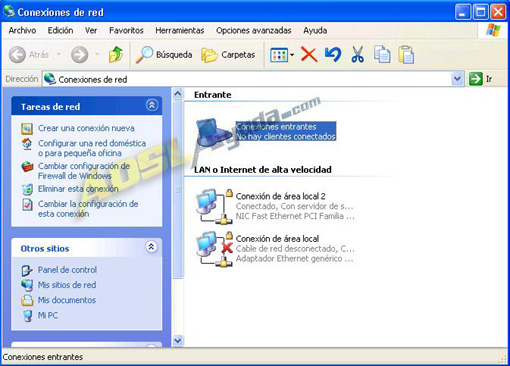The image size is (510, 366).
Task: Collapse the Tareas de red panel
Action: pyautogui.click(x=152, y=105)
